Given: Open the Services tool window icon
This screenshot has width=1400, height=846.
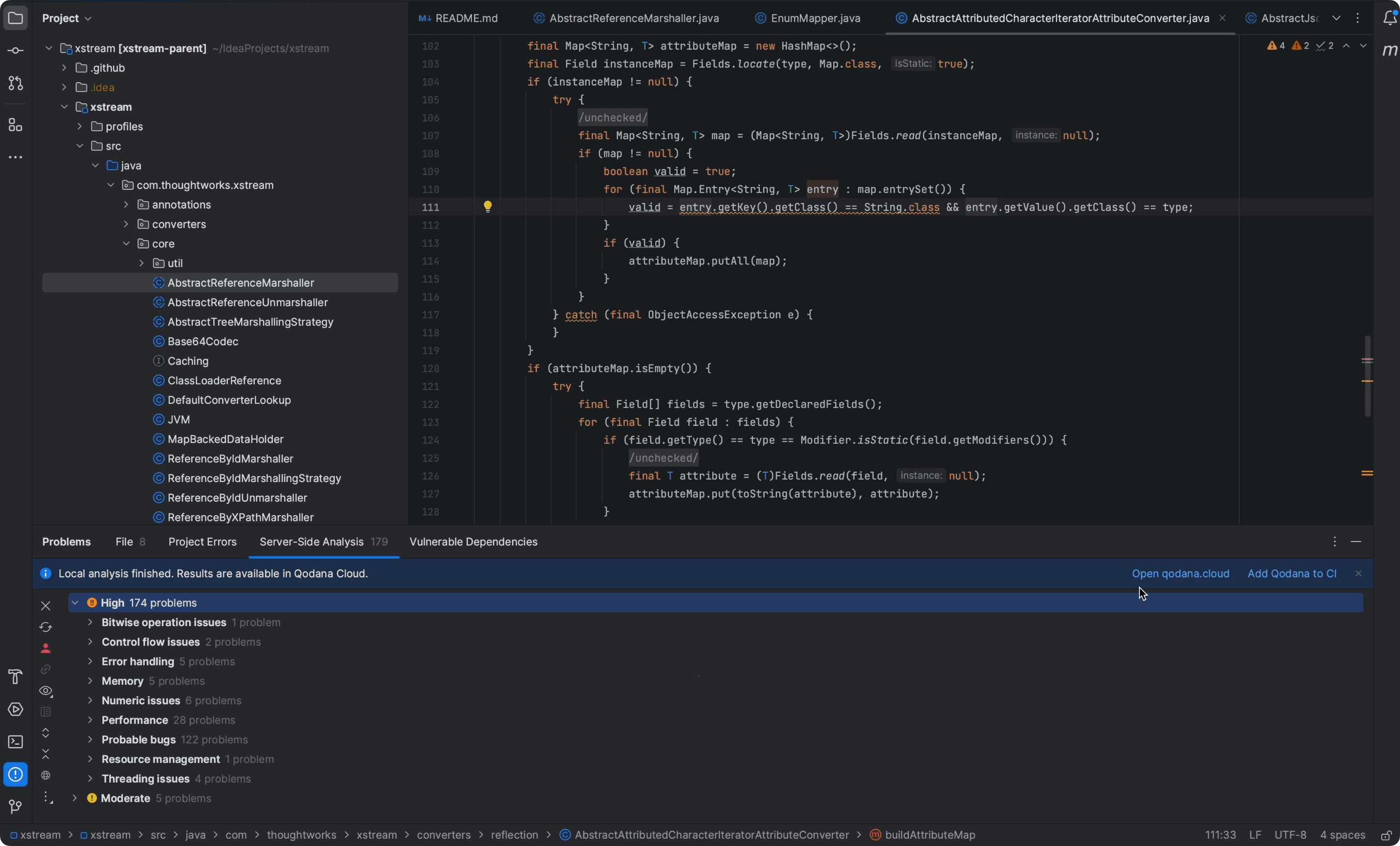Looking at the screenshot, I should (15, 710).
